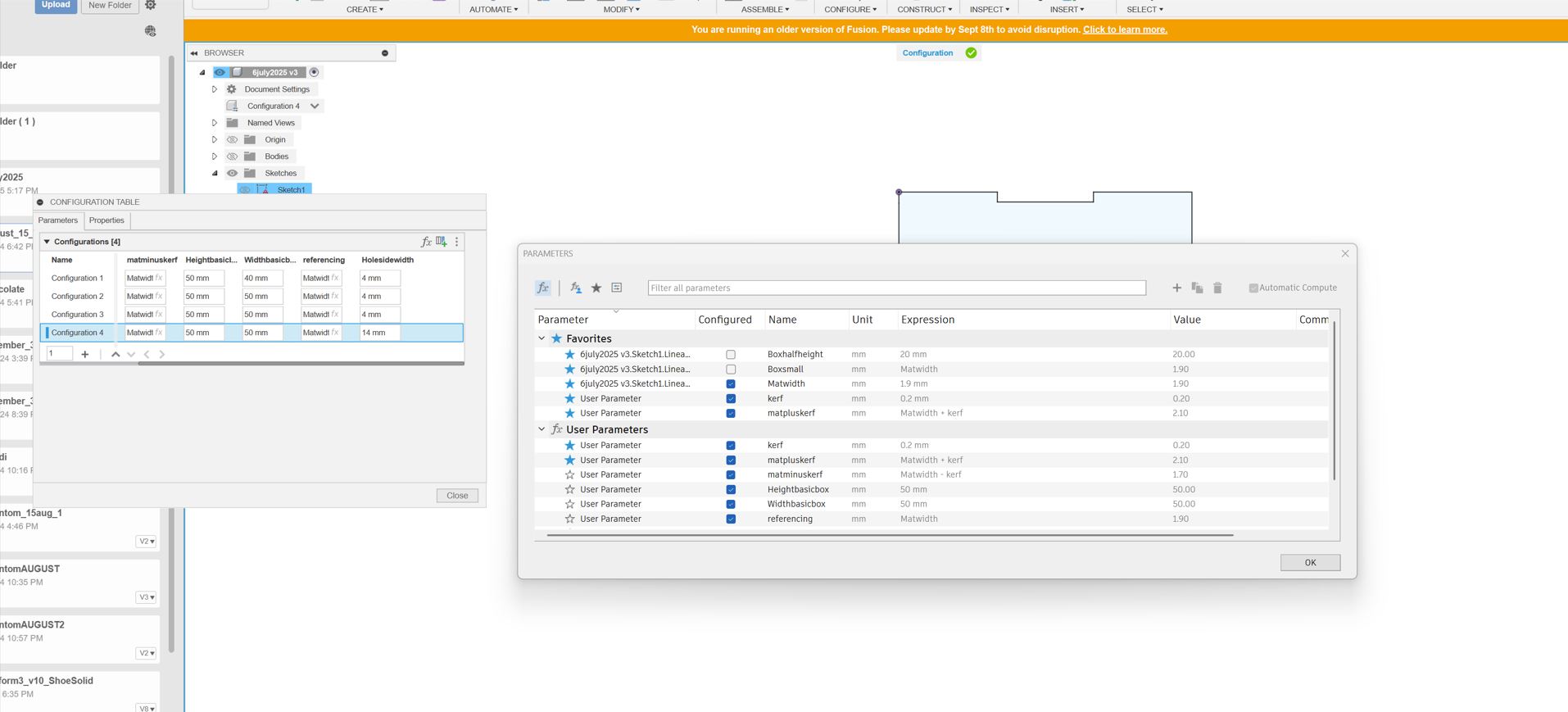1568x712 pixels.
Task: Expand the Document Settings tree node
Action: (215, 89)
